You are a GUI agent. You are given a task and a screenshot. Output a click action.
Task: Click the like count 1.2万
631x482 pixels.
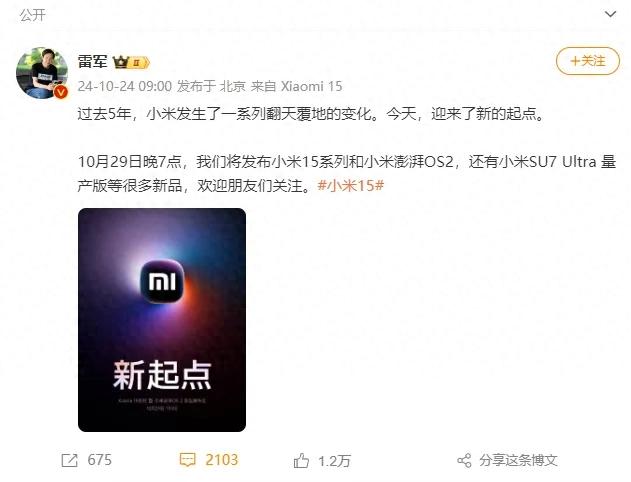coord(334,461)
